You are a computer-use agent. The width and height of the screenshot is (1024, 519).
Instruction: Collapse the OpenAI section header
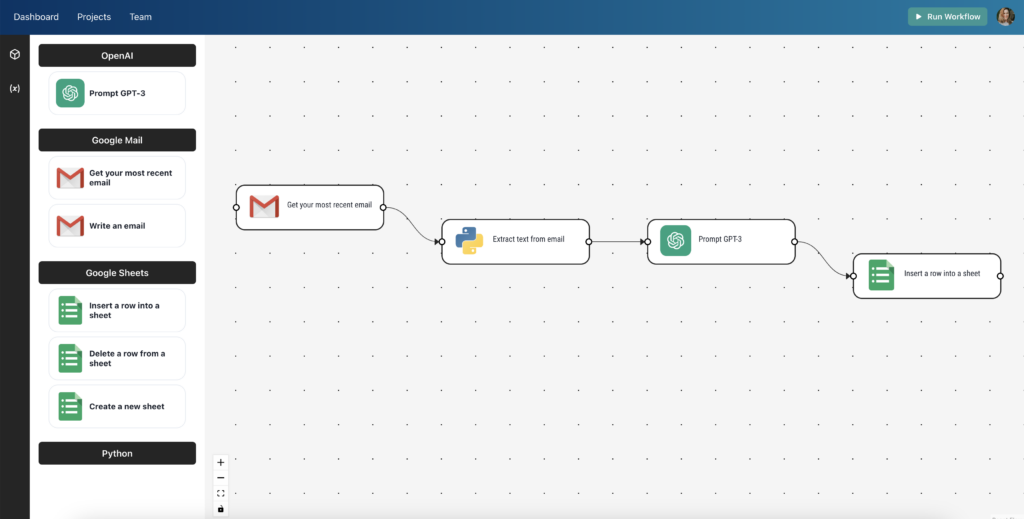coord(117,56)
